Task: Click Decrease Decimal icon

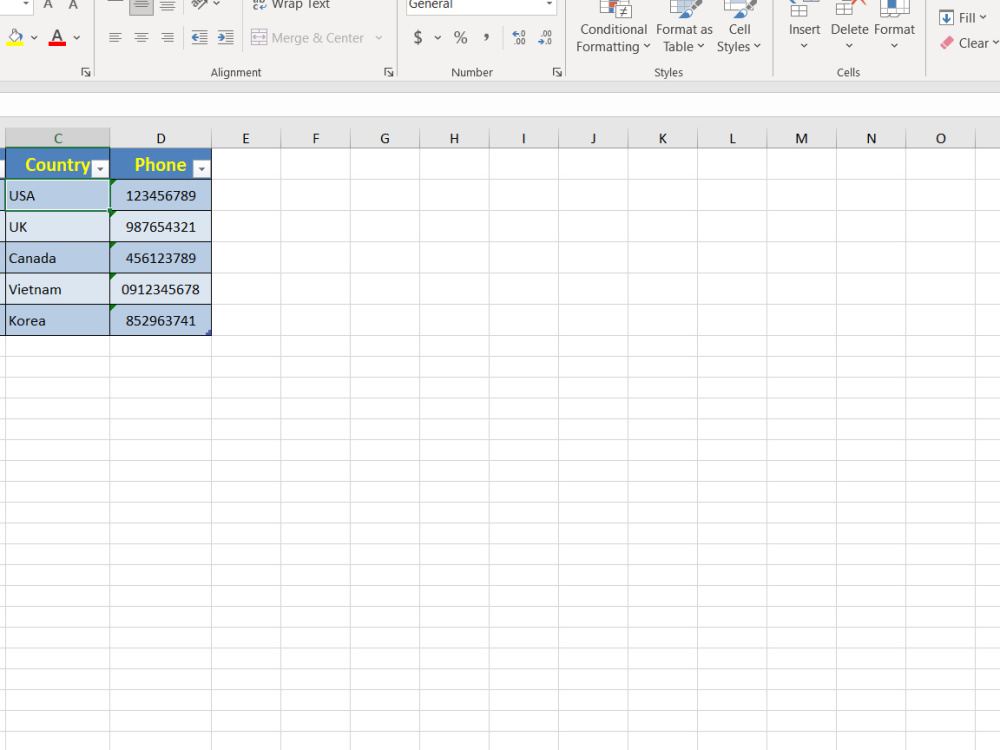Action: tap(545, 38)
